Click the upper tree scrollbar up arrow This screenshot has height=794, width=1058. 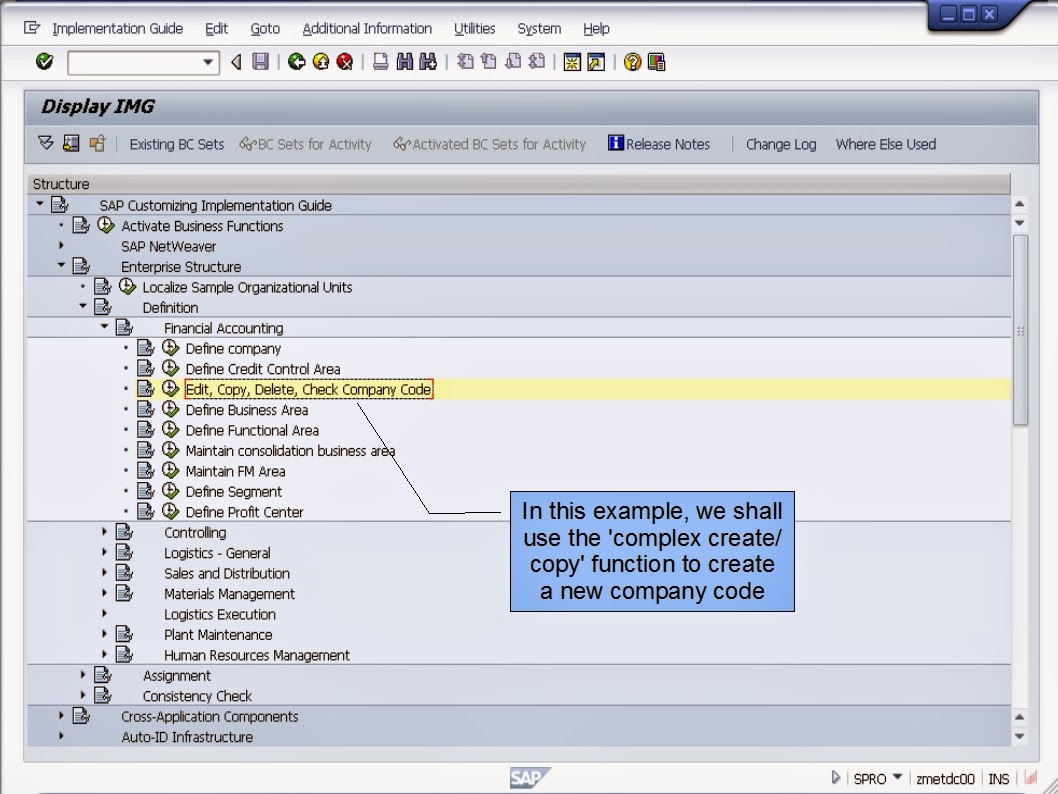tap(1020, 204)
